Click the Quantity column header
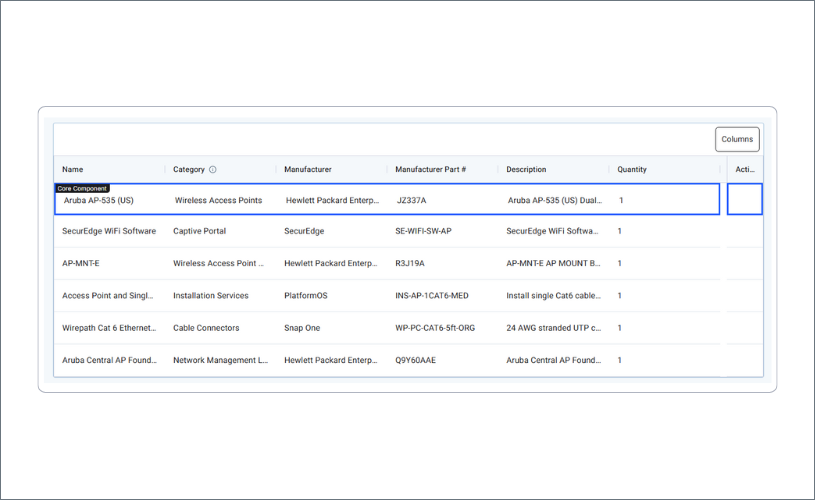 click(632, 169)
